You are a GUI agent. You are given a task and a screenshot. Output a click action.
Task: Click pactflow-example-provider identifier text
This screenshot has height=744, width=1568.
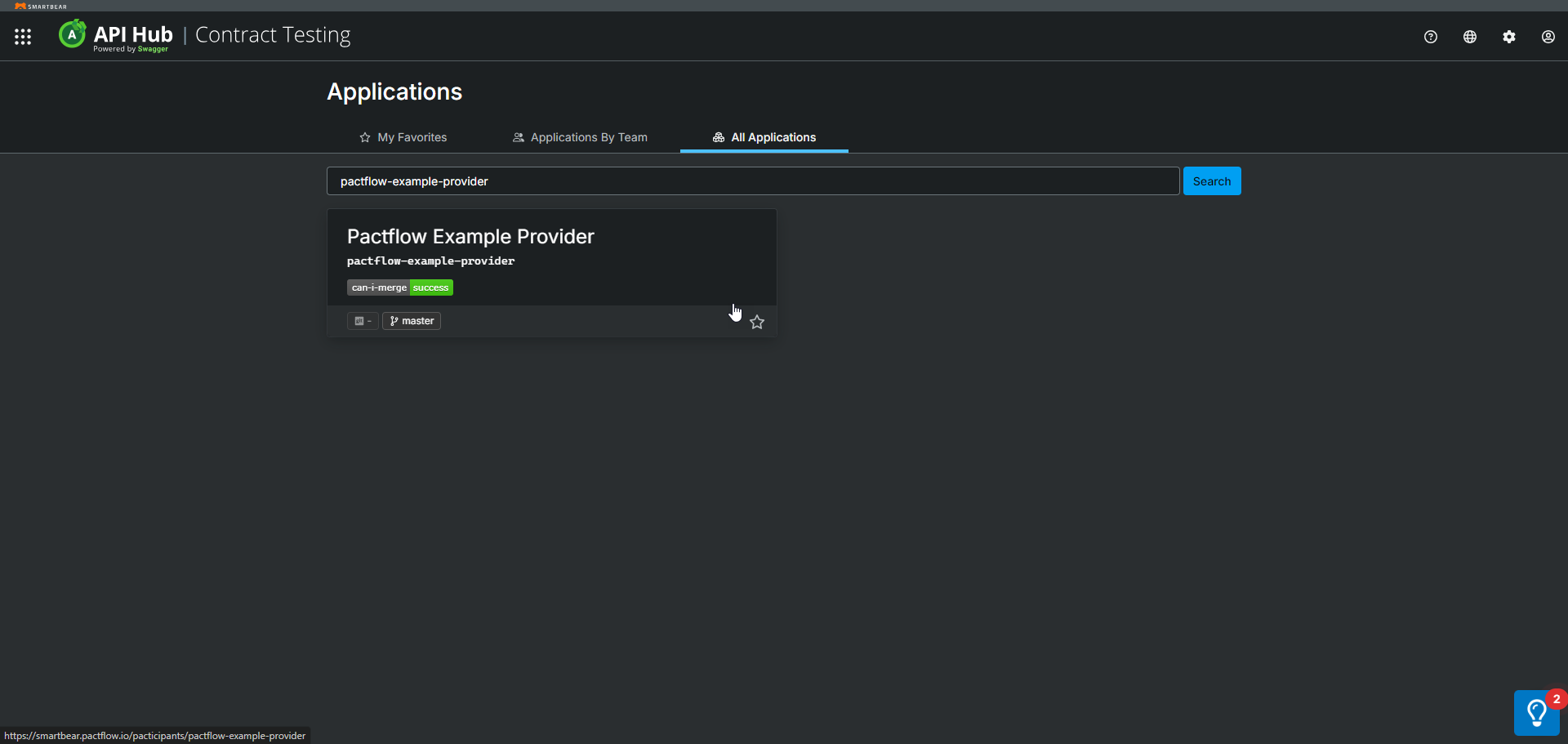[431, 261]
